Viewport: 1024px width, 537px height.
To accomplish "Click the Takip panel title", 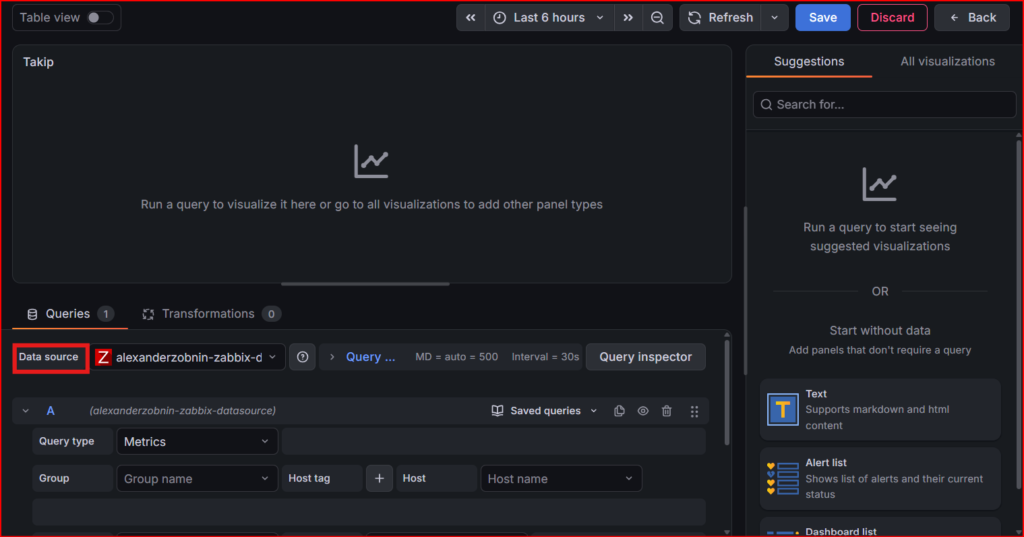I will pyautogui.click(x=39, y=62).
